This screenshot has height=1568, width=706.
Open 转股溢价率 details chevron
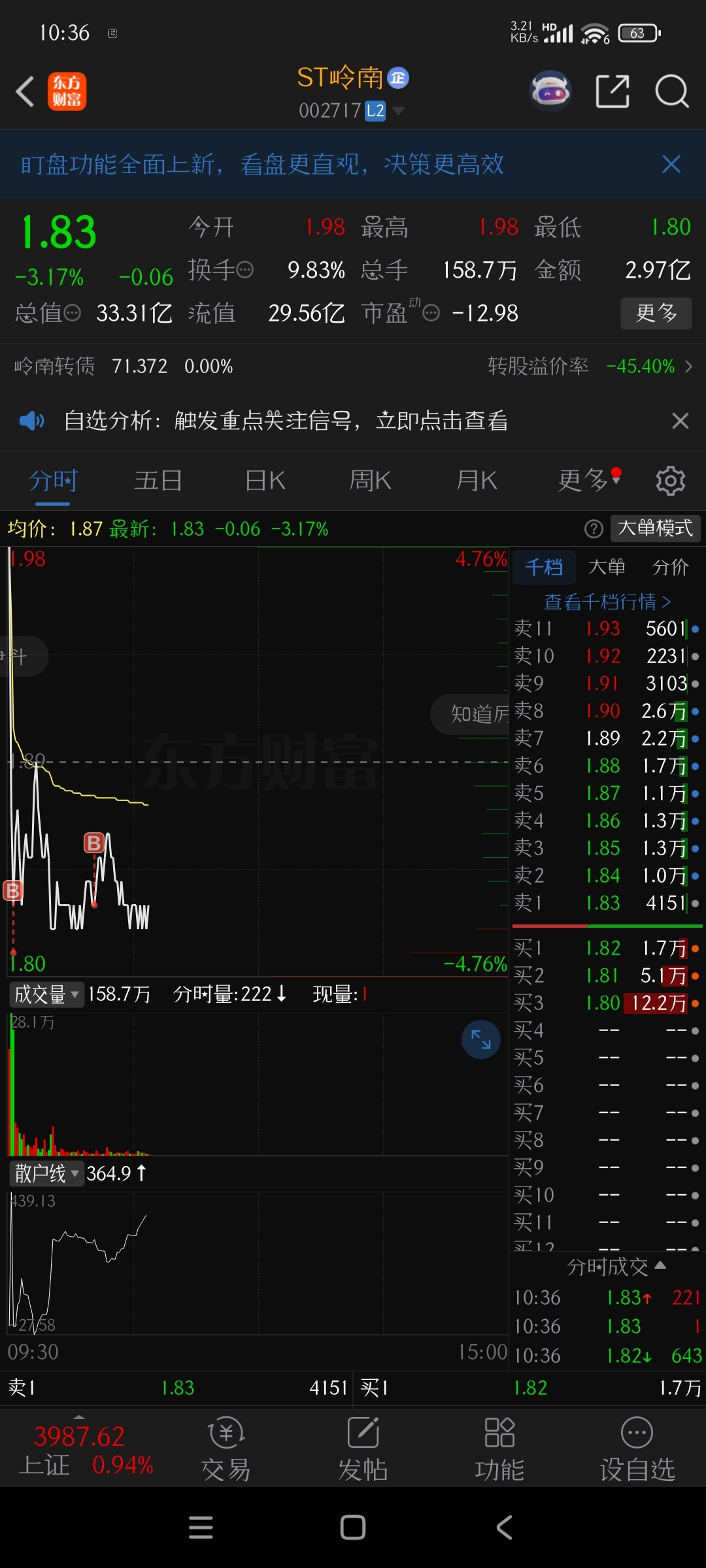pyautogui.click(x=688, y=367)
